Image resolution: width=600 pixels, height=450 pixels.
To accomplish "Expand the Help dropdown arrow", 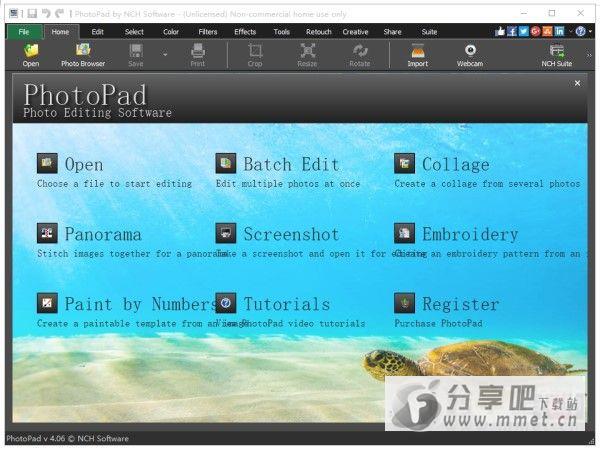I will (x=590, y=32).
